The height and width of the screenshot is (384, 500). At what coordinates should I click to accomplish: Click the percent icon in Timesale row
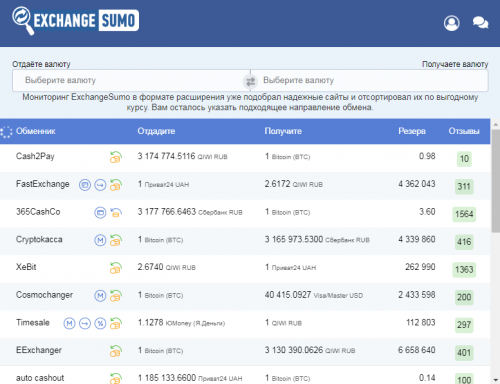pos(100,323)
